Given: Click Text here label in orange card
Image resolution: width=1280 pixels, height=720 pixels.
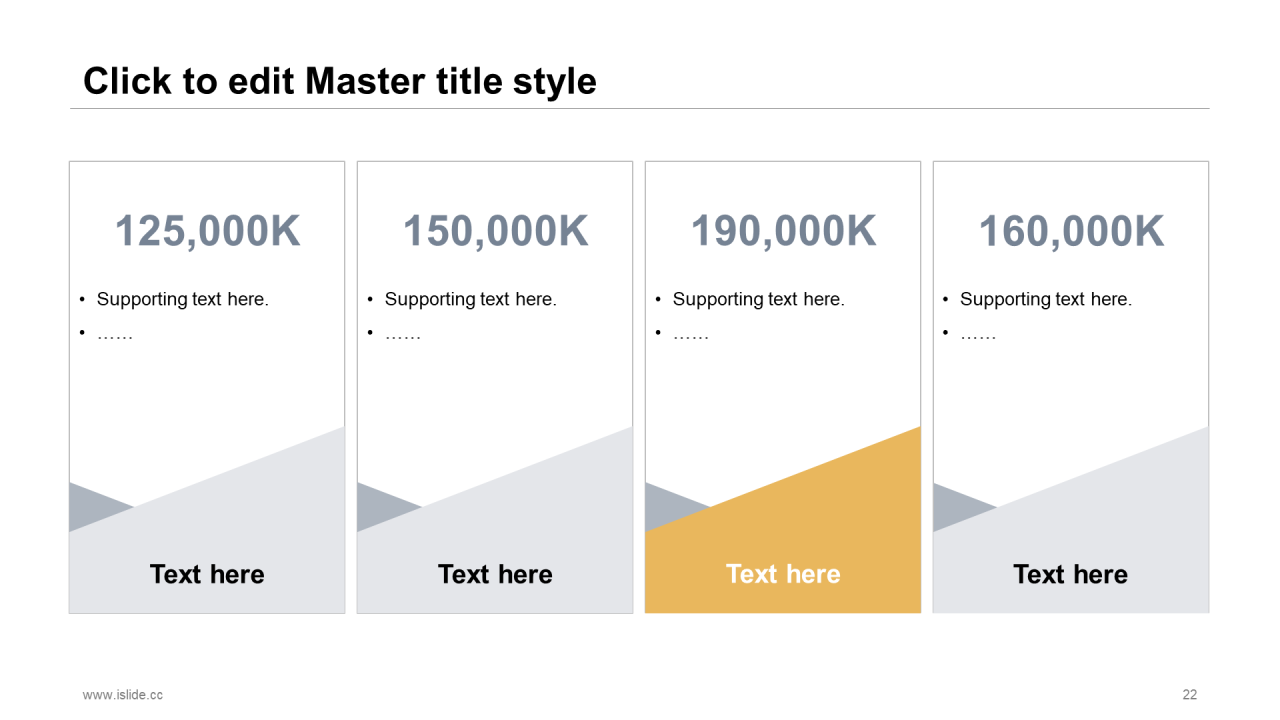Looking at the screenshot, I should coord(783,574).
